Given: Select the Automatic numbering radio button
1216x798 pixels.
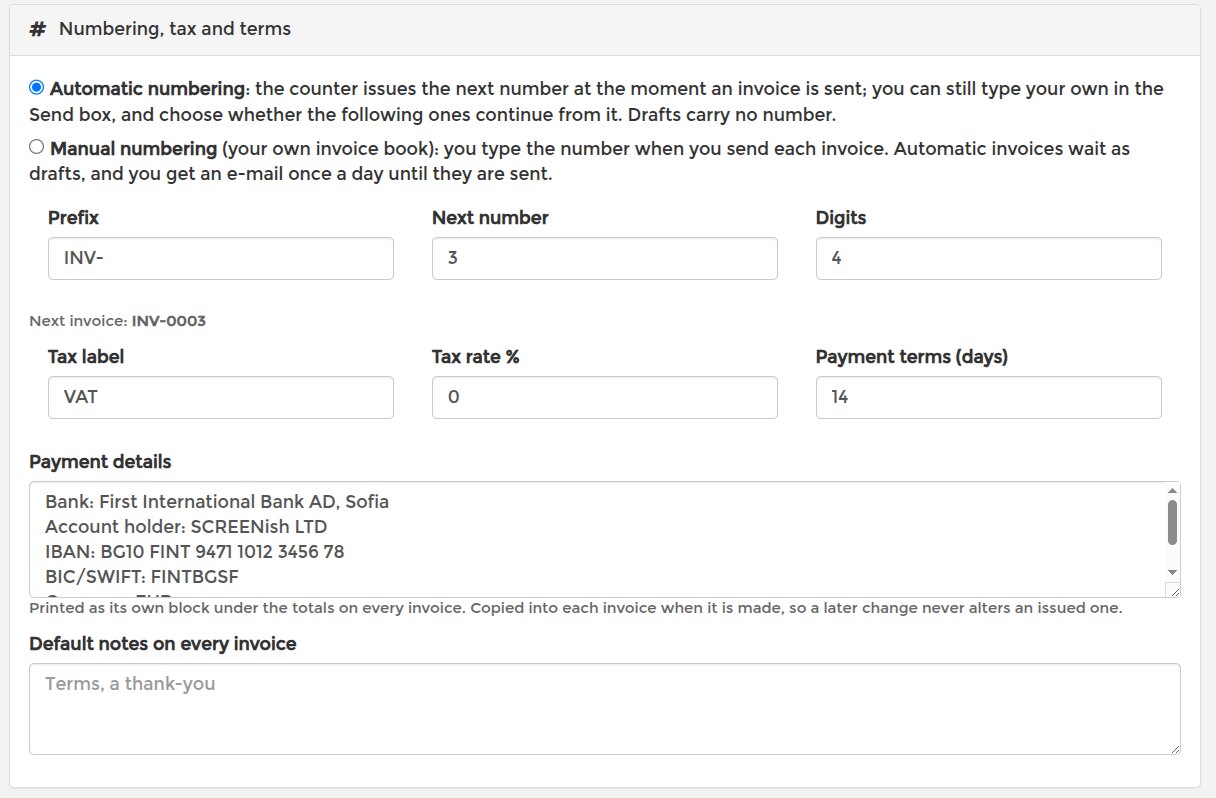Looking at the screenshot, I should tap(37, 87).
